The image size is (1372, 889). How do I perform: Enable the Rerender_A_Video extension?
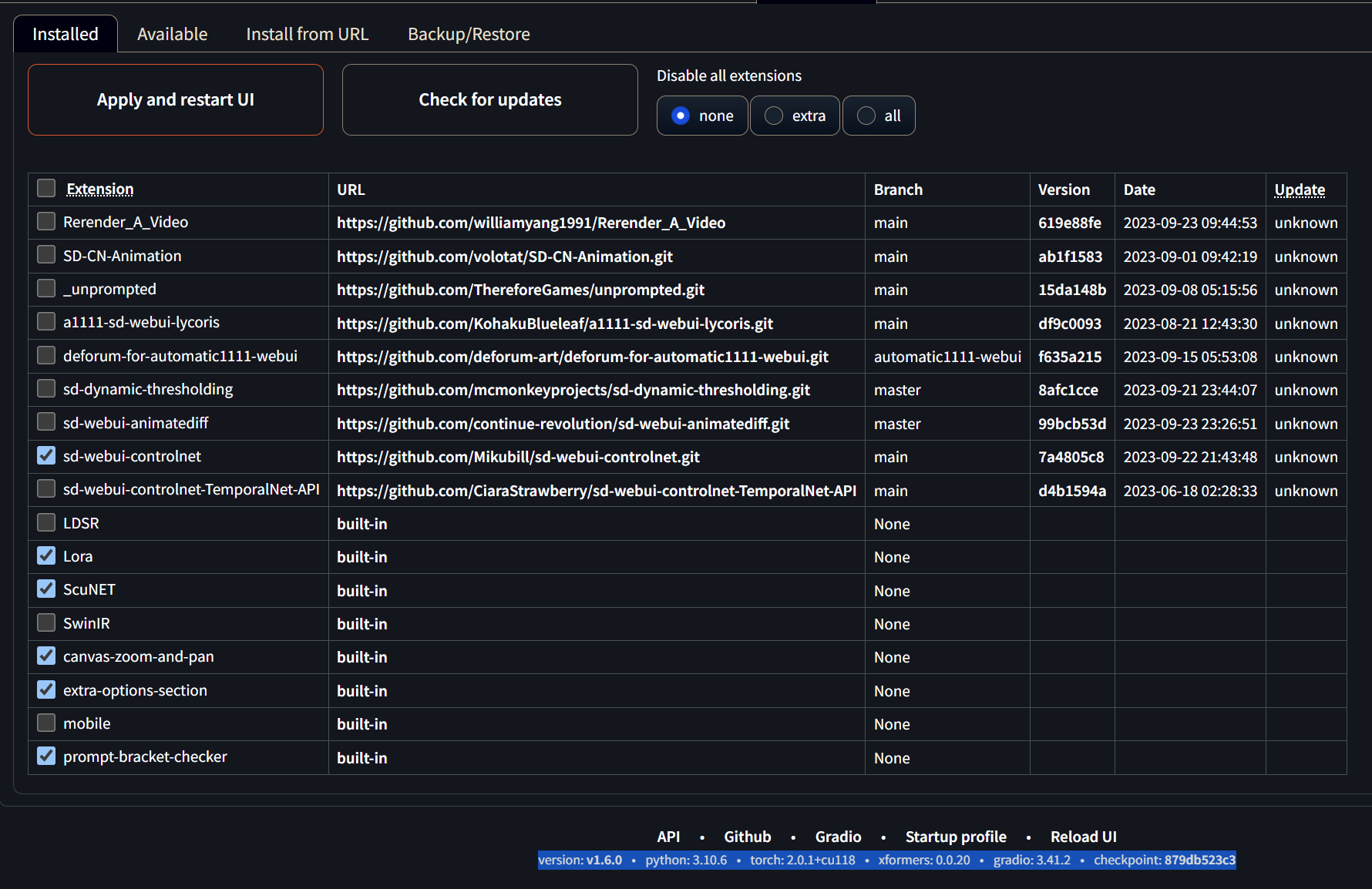click(x=45, y=221)
